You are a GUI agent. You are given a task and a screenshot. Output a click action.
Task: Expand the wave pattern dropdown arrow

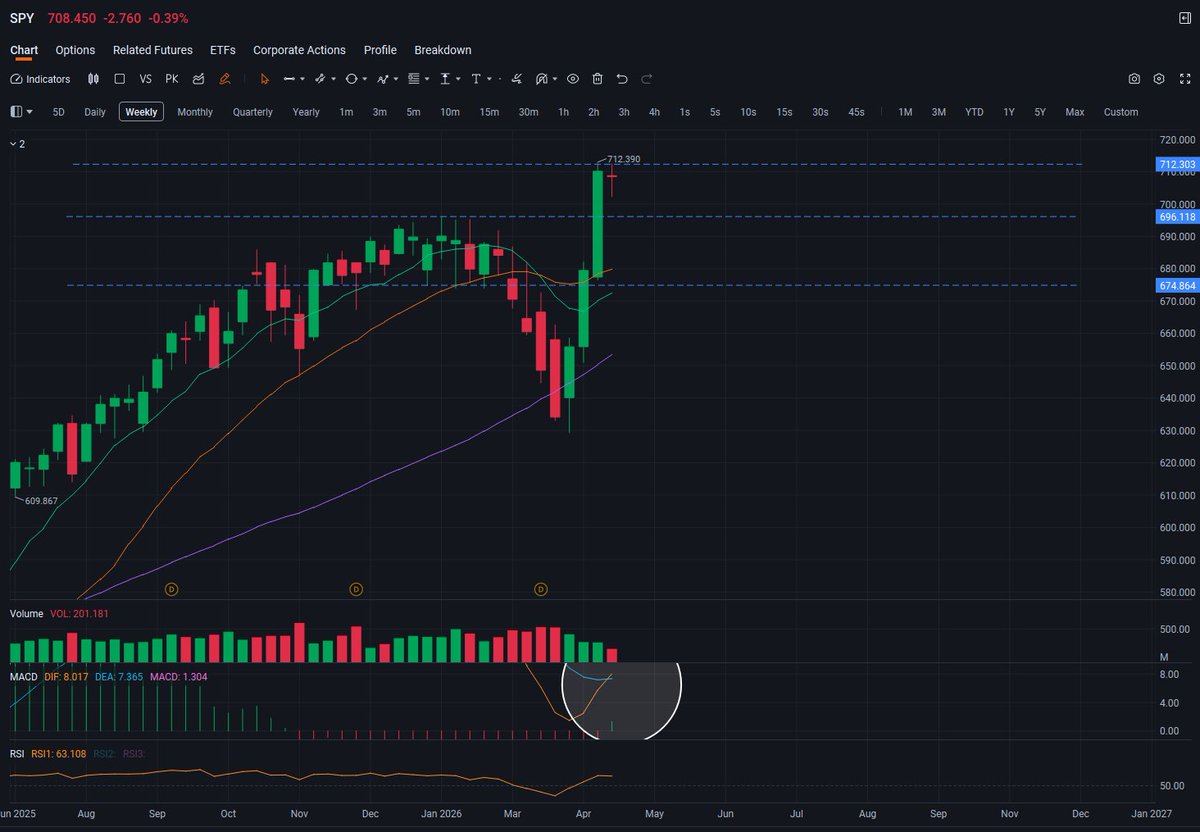tap(396, 79)
